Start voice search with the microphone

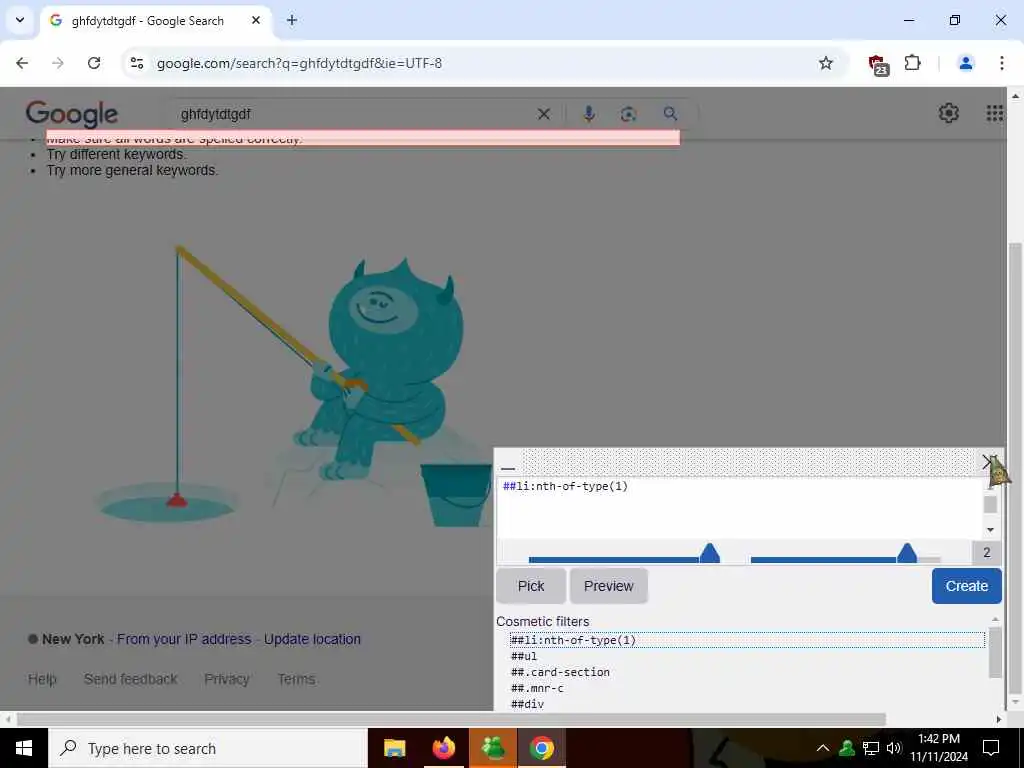(x=588, y=114)
